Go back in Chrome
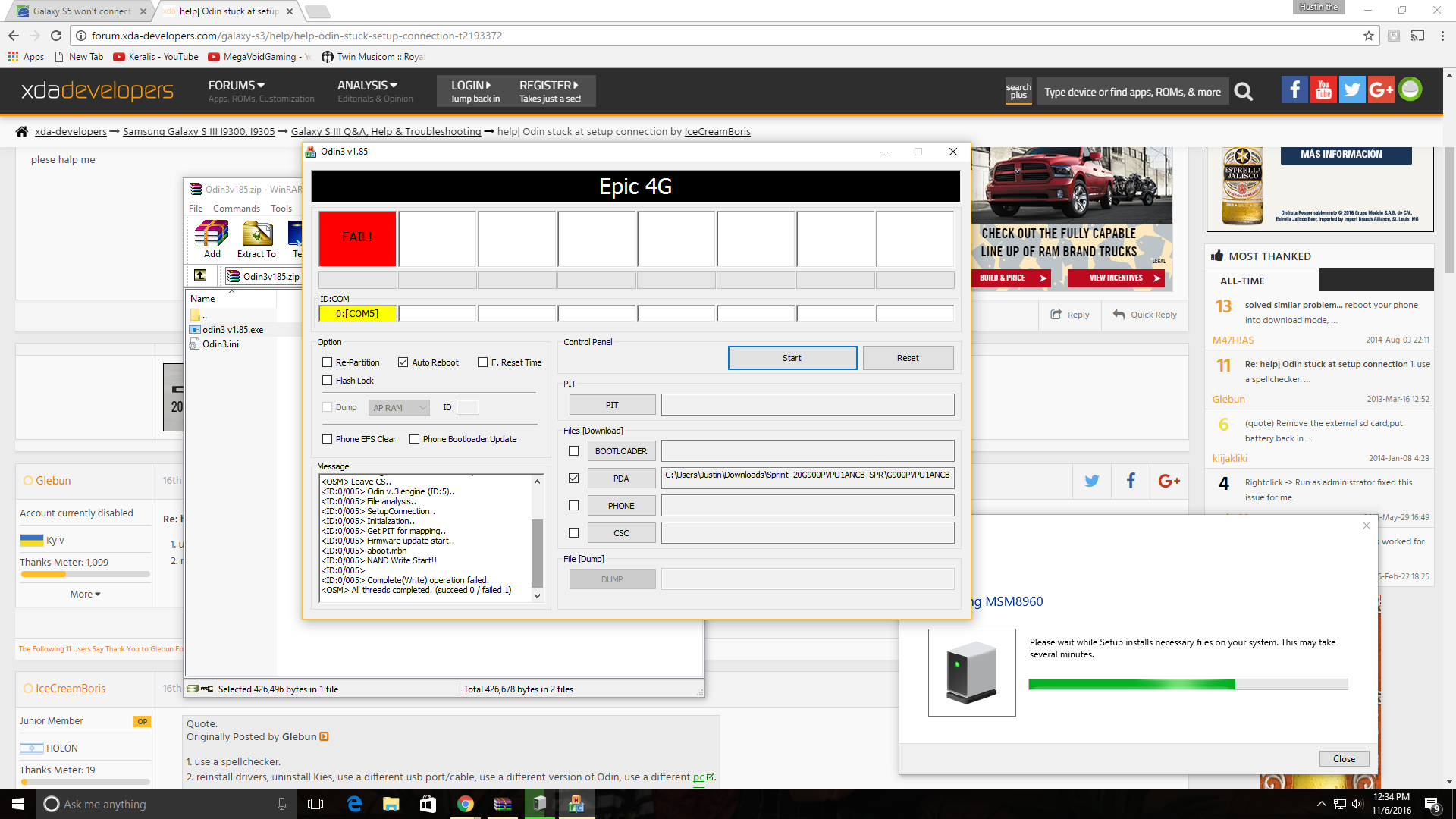Viewport: 1456px width, 819px height. click(14, 36)
